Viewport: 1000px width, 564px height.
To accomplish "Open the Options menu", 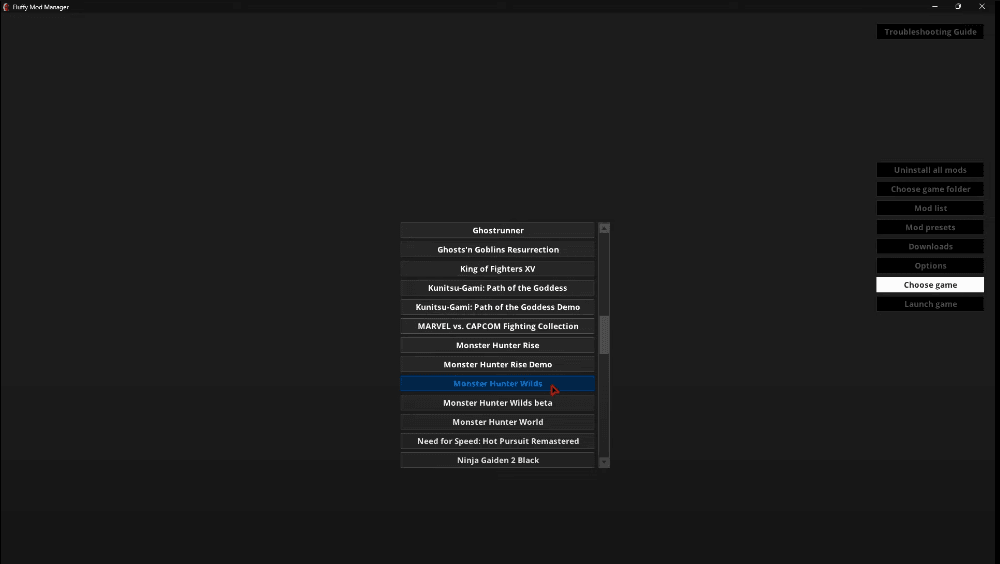I will click(x=930, y=265).
